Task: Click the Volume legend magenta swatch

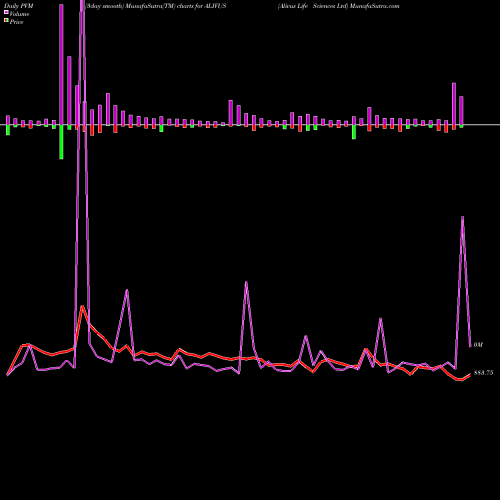Action: 6,12
